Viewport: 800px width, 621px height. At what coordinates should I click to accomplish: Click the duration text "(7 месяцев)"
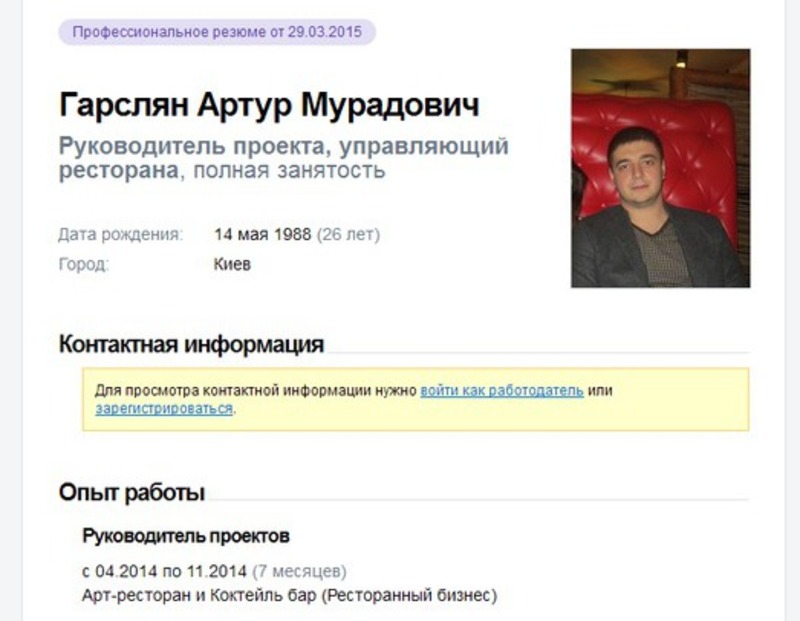(x=301, y=568)
